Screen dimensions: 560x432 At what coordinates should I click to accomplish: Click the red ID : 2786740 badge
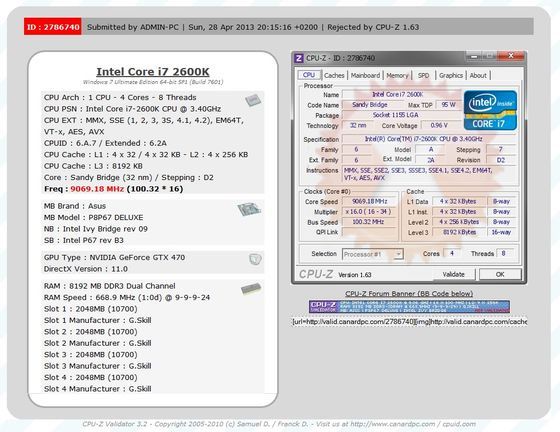pos(53,27)
